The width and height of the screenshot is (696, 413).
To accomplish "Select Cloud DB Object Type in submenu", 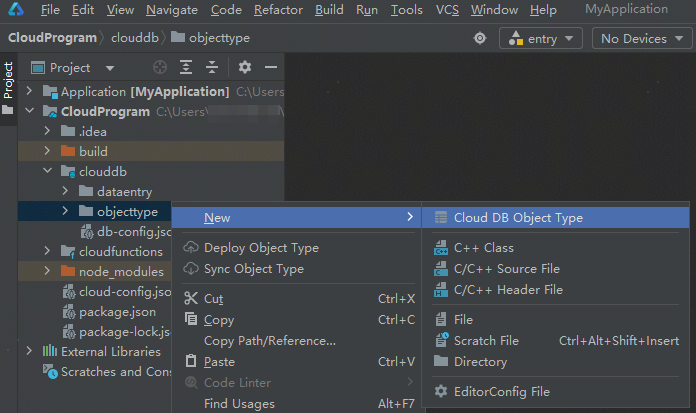I will pos(518,217).
